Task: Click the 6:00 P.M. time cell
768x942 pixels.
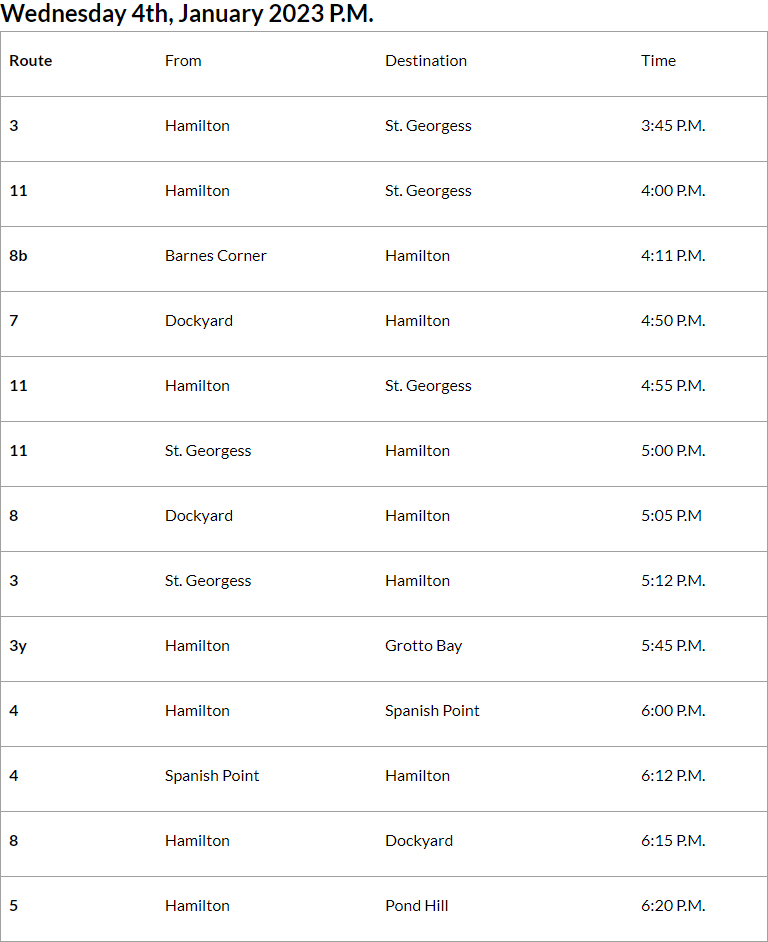Action: tap(673, 711)
